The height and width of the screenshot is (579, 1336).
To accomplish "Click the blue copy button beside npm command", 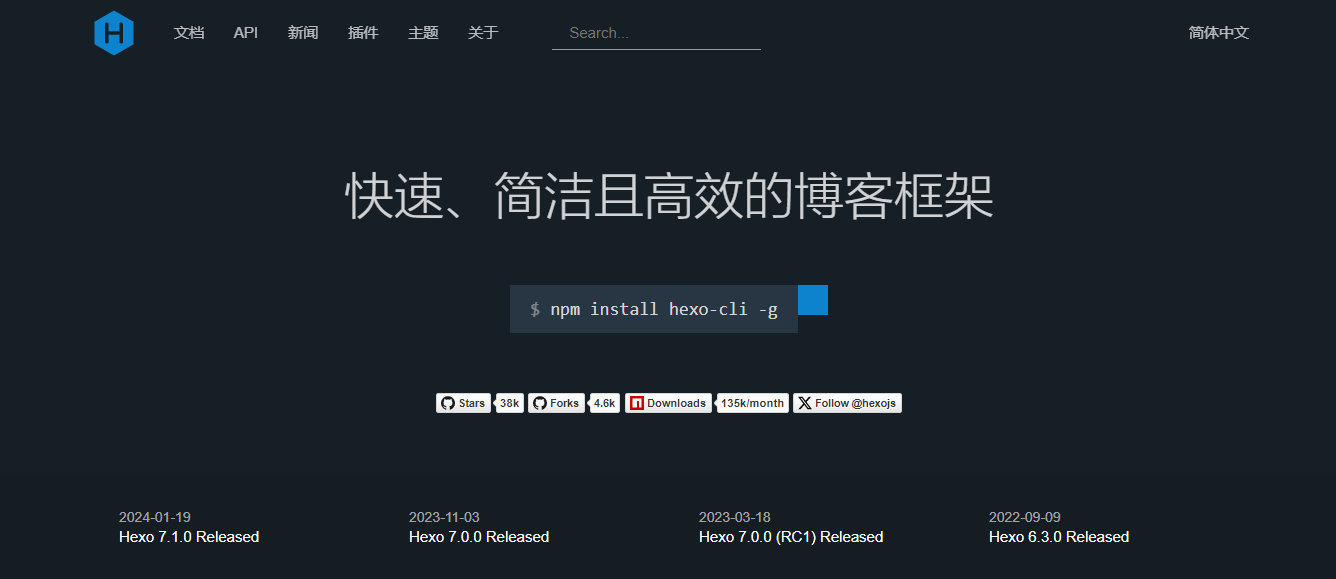I will (813, 300).
